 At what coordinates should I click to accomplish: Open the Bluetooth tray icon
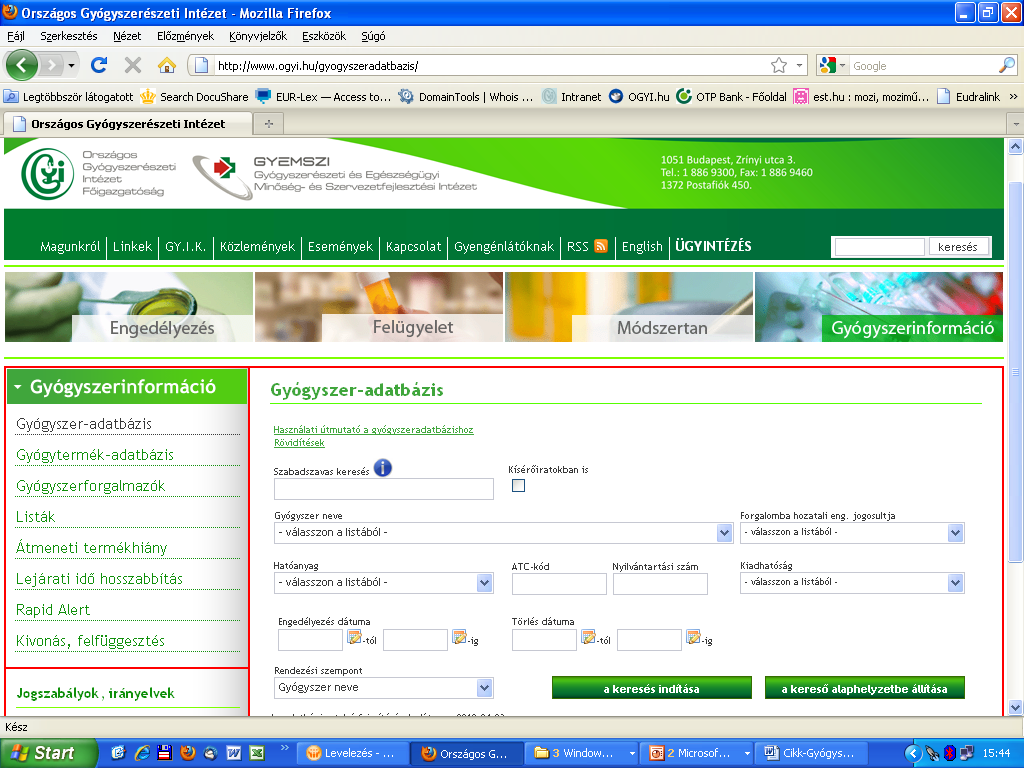pos(950,753)
